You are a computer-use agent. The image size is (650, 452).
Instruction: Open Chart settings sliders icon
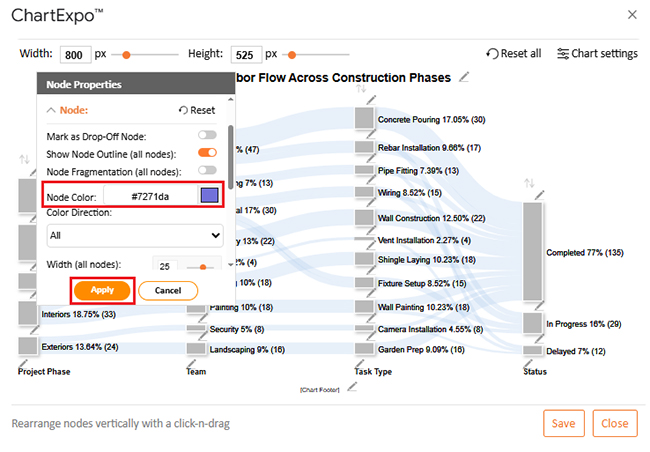(x=563, y=54)
